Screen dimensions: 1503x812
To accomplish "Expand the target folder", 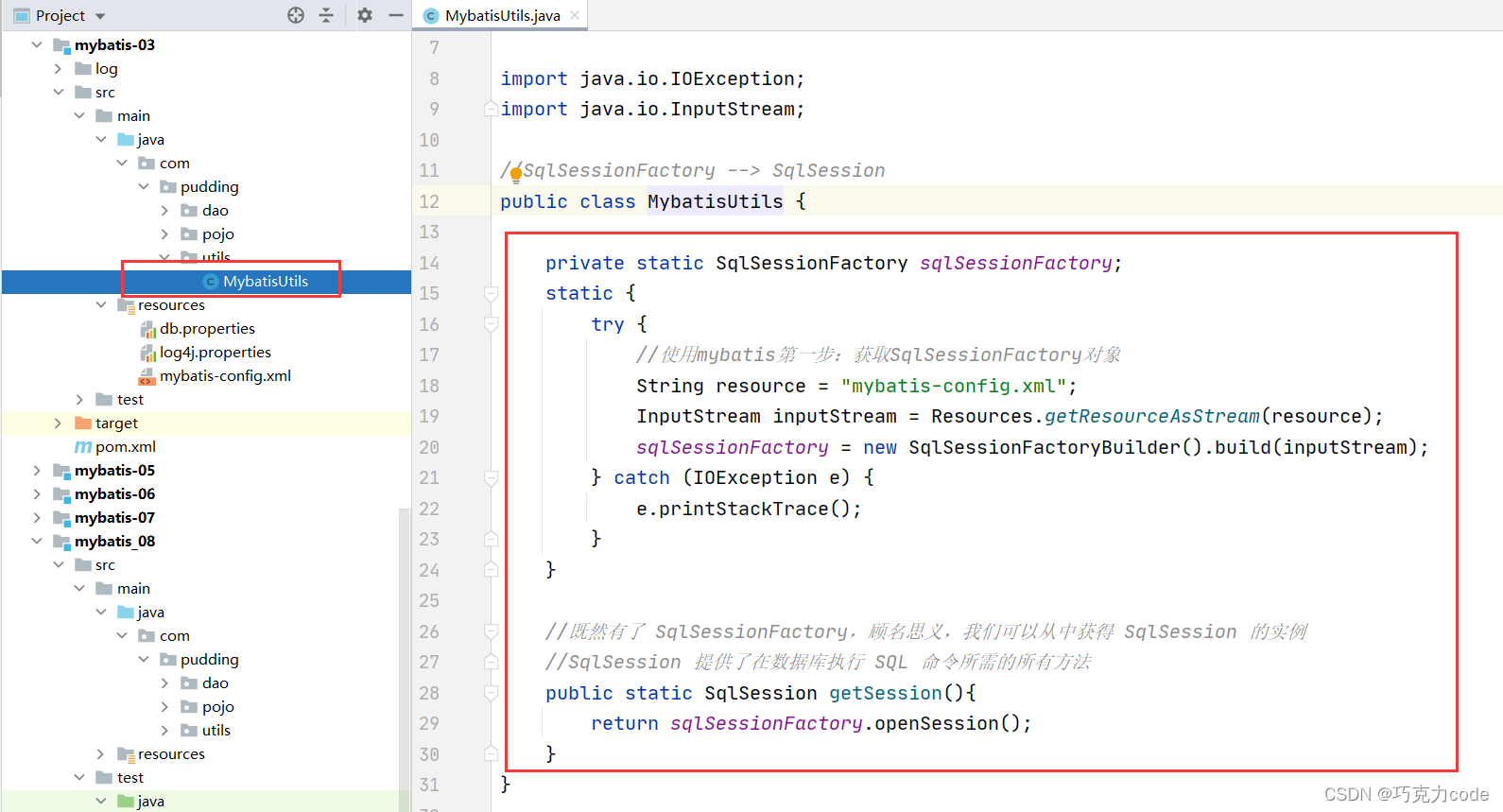I will (58, 423).
